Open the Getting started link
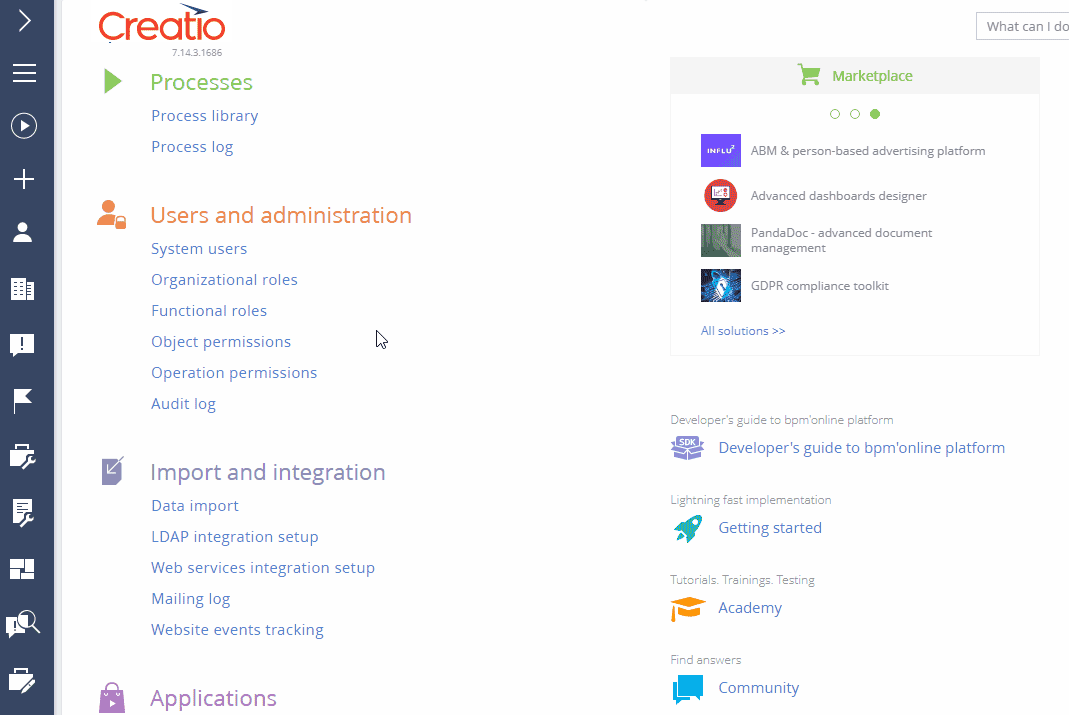Screen dimensions: 1069x715 770,528
